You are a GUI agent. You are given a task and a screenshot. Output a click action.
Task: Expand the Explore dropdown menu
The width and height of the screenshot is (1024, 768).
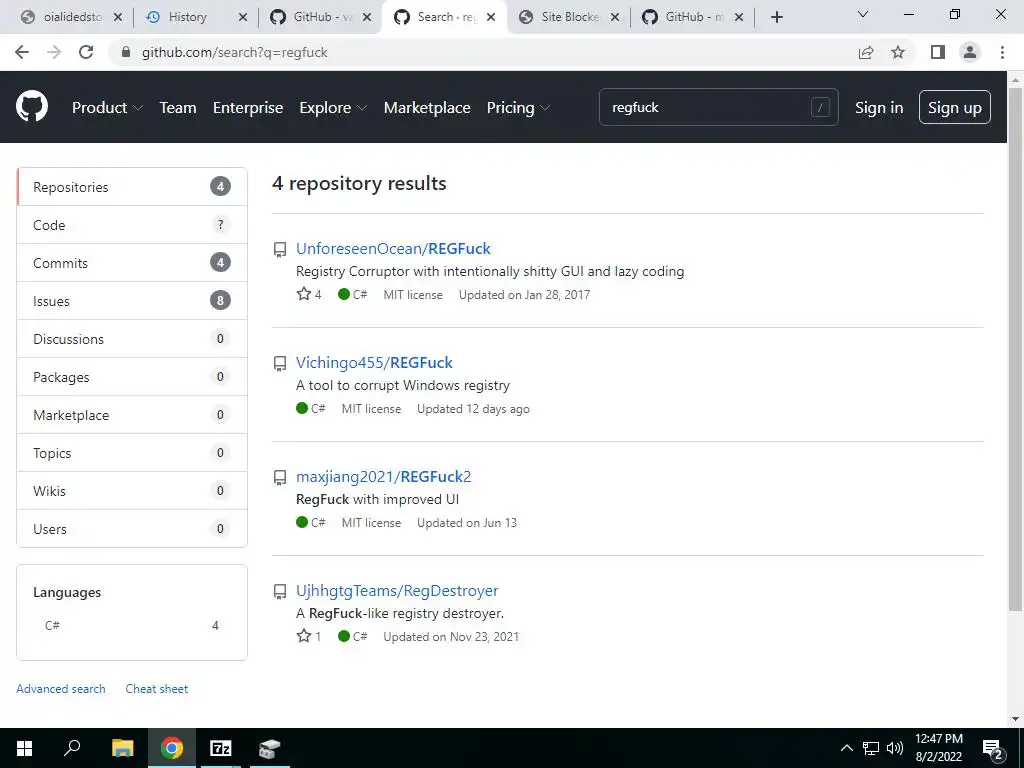coord(333,108)
